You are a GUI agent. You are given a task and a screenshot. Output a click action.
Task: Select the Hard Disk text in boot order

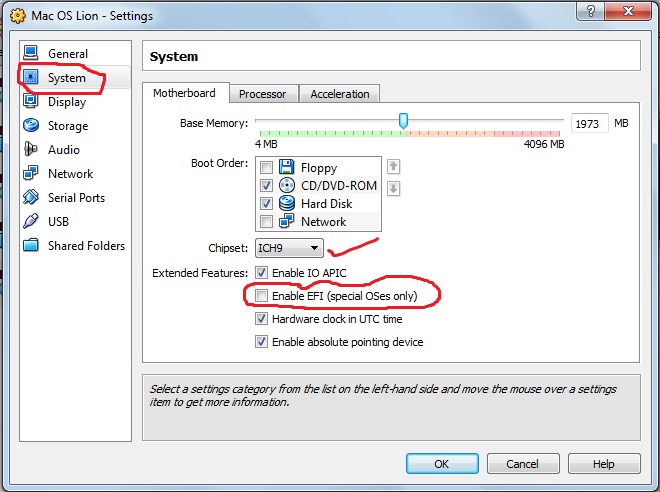tap(327, 204)
